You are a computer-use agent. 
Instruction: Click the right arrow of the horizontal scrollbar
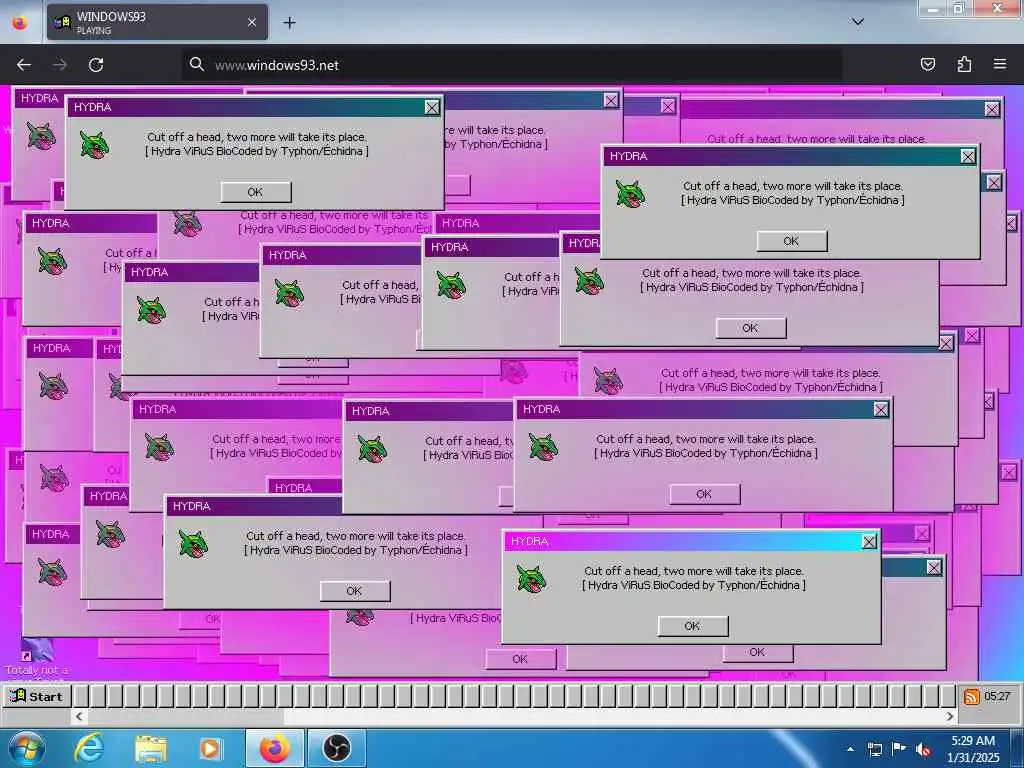click(950, 716)
